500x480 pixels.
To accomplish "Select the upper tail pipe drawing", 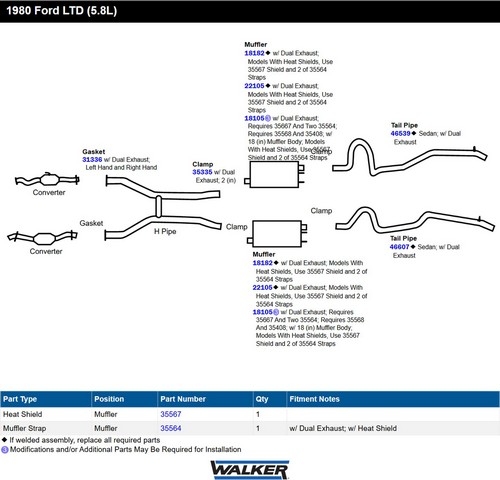I will coord(410,157).
